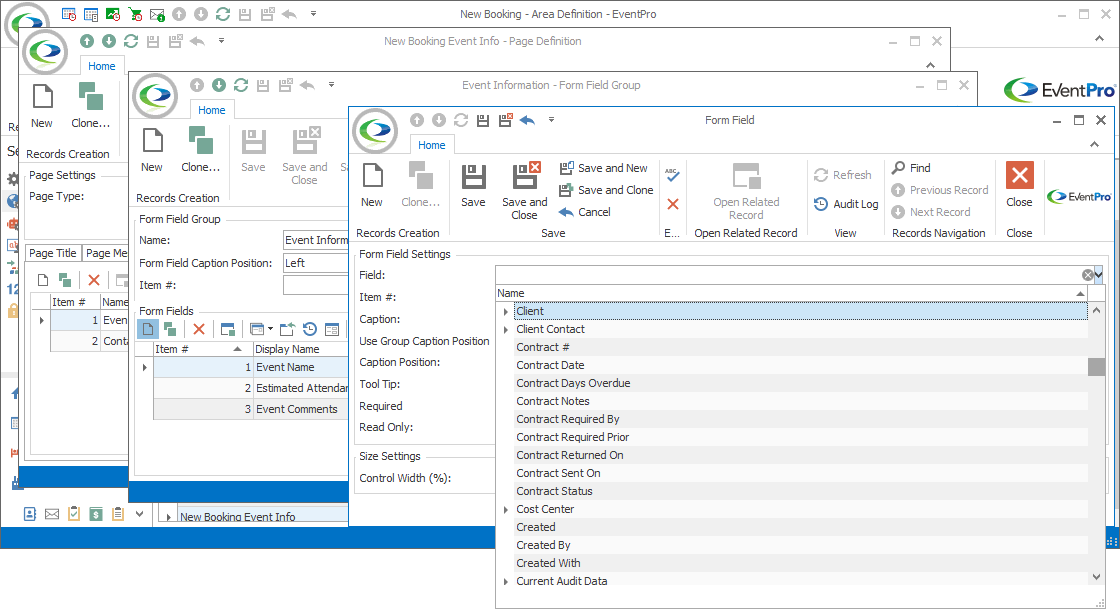Click the reset history icon in Form Fields toolbar
This screenshot has width=1120, height=609.
(309, 329)
